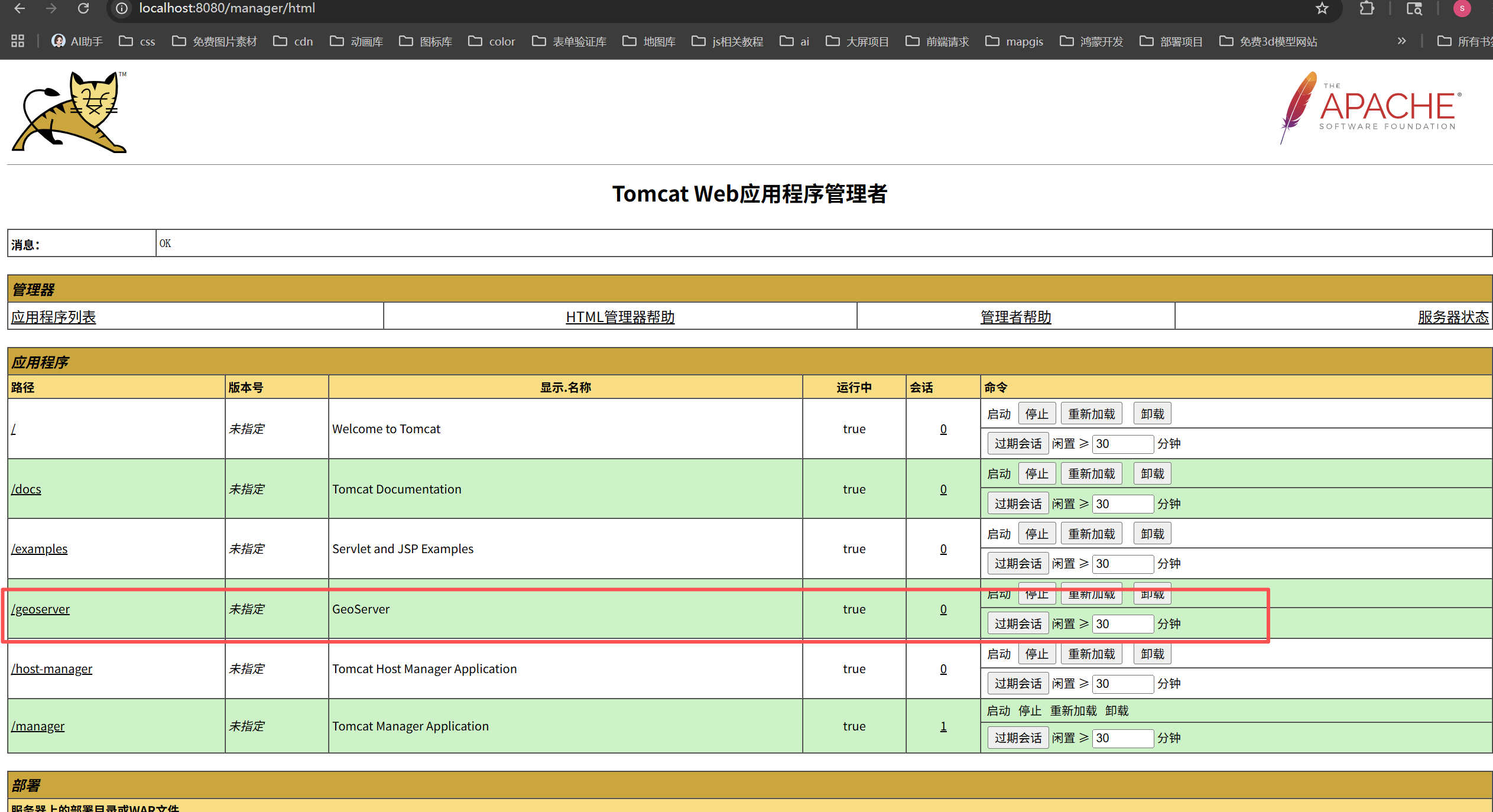Viewport: 1493px width, 812px height.
Task: Open the apps grid in bookmarks bar
Action: tap(18, 41)
